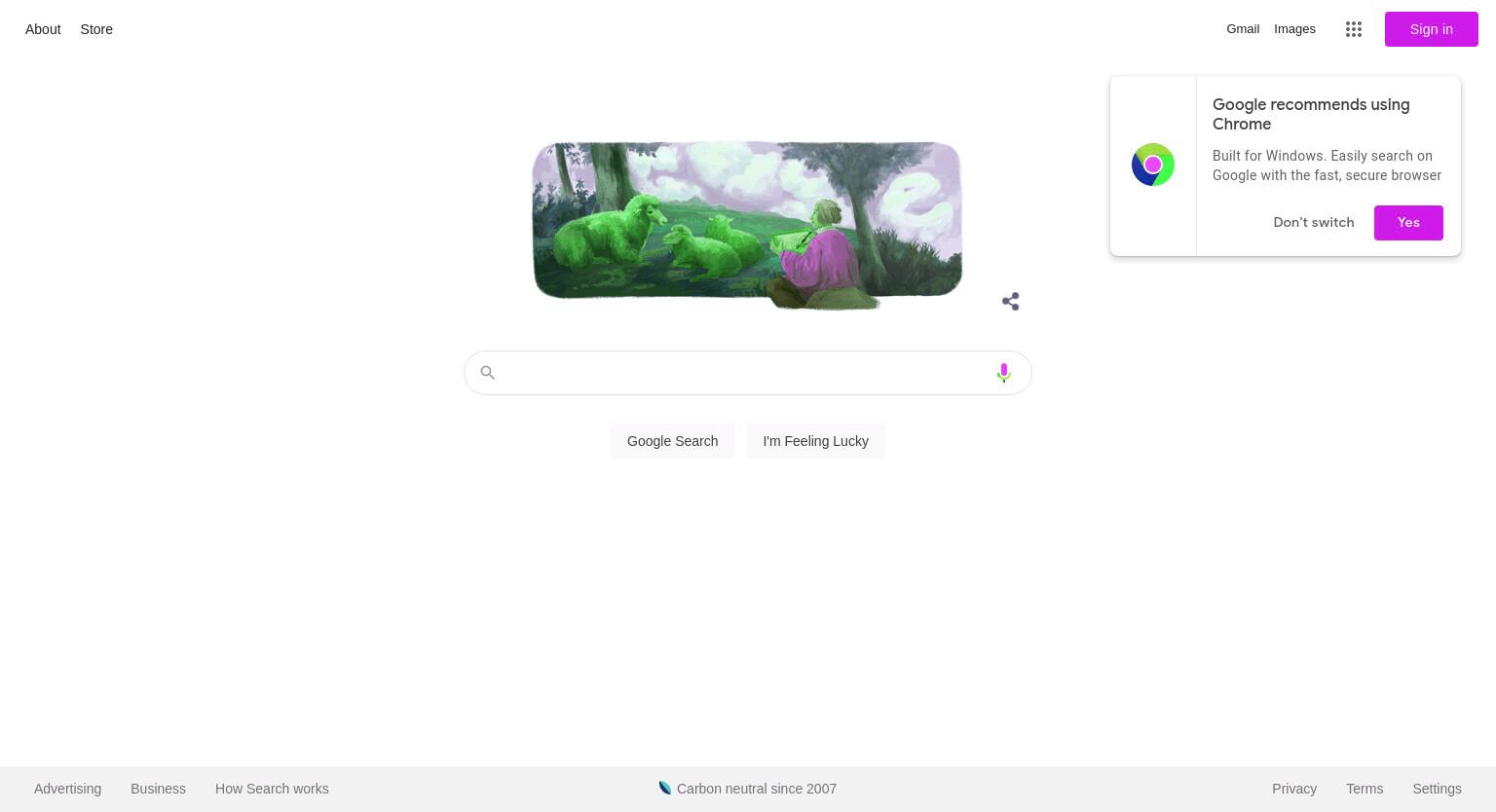Screen dimensions: 1496x812
Task: Click the Google Search button
Action: 672,441
